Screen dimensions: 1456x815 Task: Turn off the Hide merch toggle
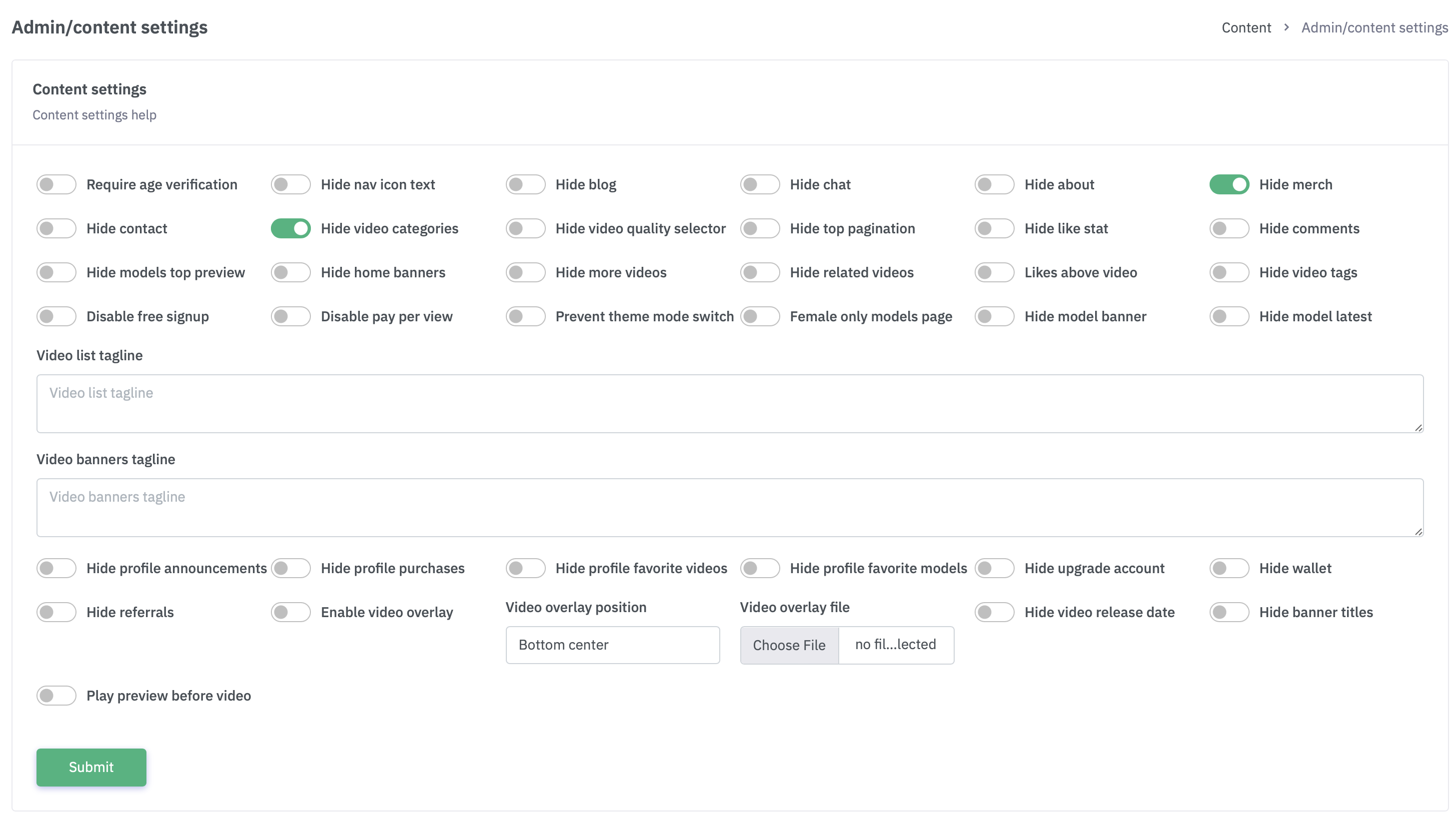[1229, 184]
